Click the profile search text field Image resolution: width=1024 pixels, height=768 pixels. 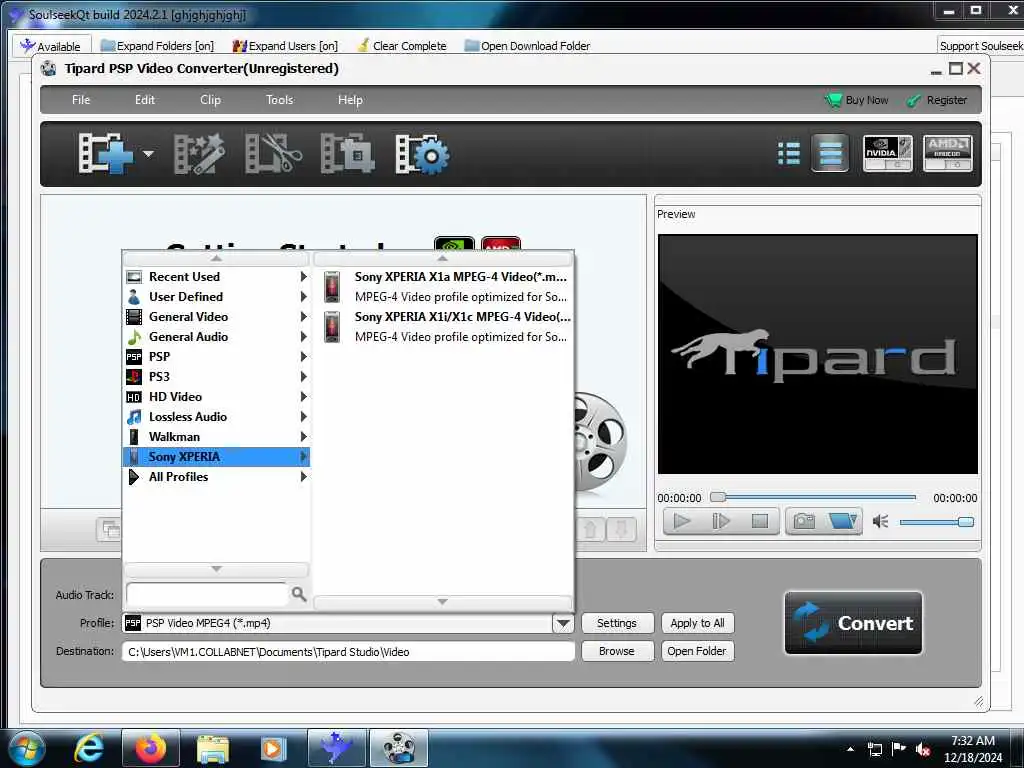pos(206,594)
